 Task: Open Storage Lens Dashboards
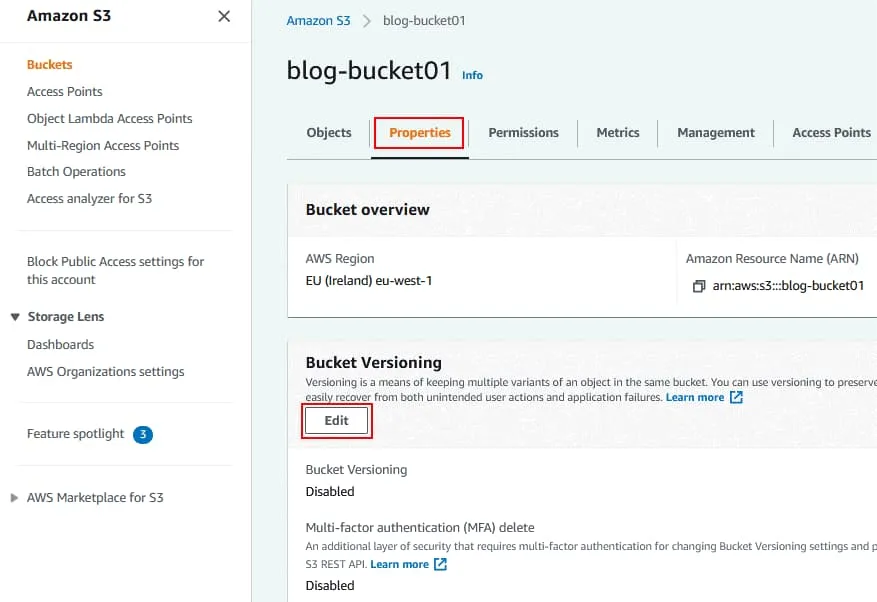click(60, 345)
